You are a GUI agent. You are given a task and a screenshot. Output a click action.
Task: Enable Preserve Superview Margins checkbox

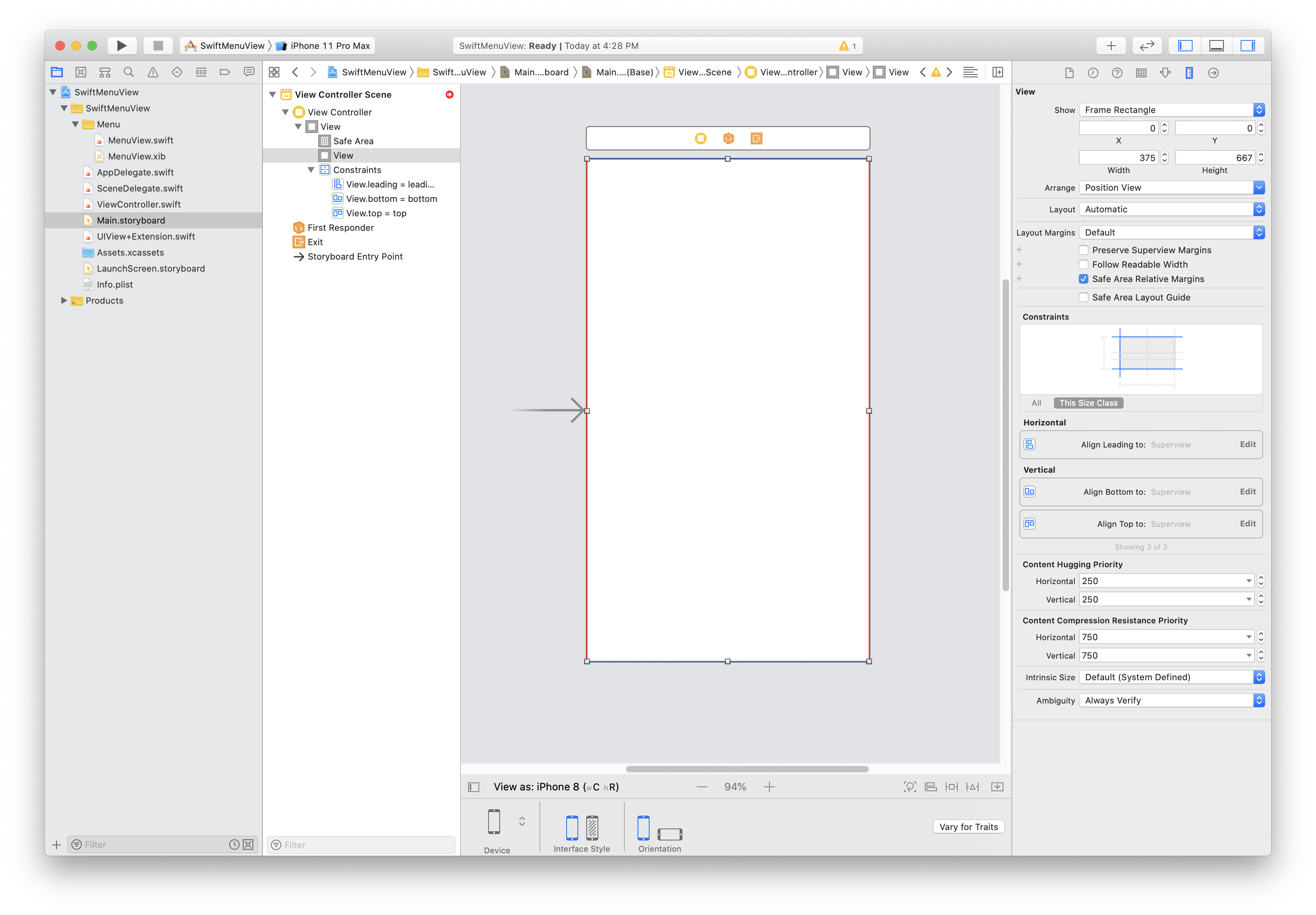click(x=1083, y=250)
